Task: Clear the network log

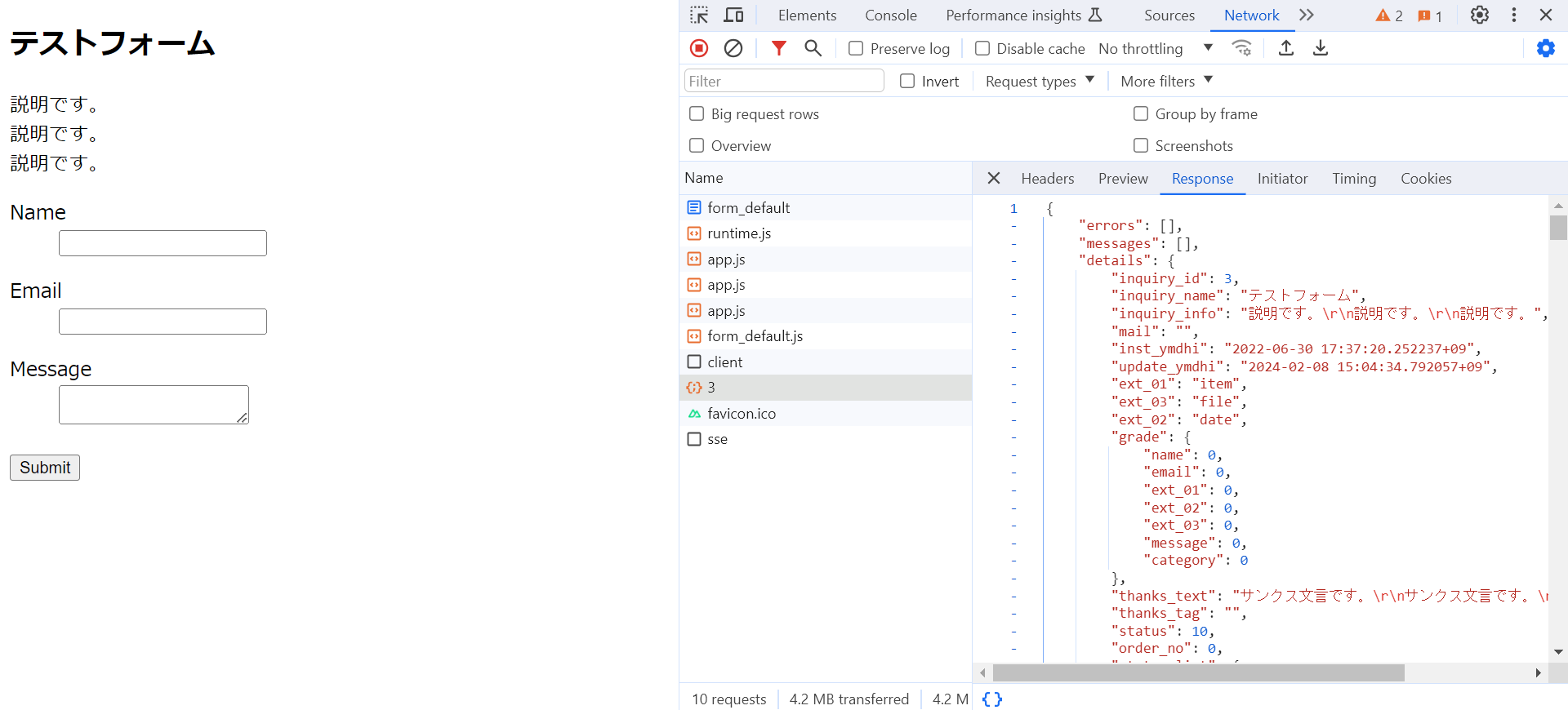Action: point(733,48)
